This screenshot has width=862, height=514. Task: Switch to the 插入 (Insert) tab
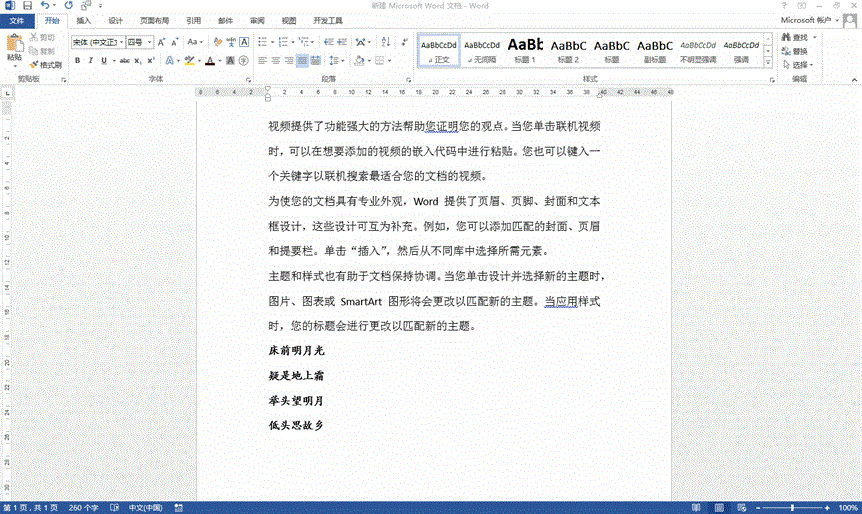click(84, 20)
